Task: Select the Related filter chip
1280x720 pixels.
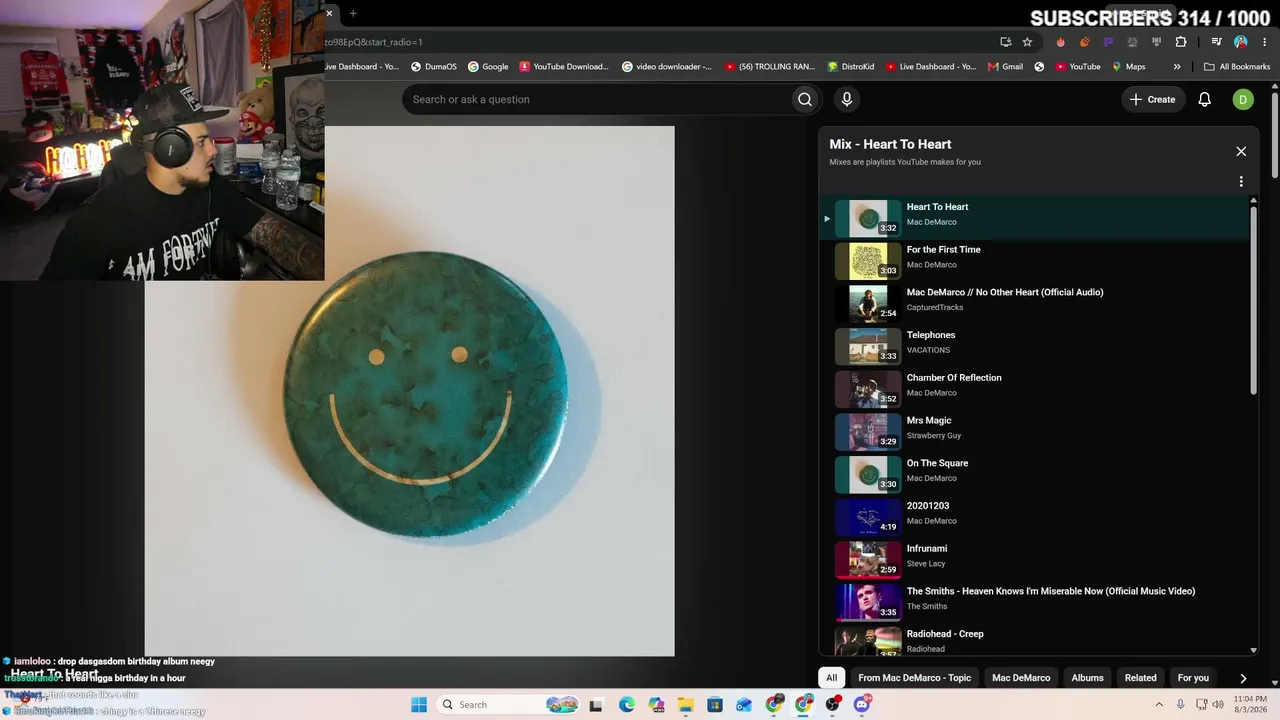Action: (x=1140, y=678)
